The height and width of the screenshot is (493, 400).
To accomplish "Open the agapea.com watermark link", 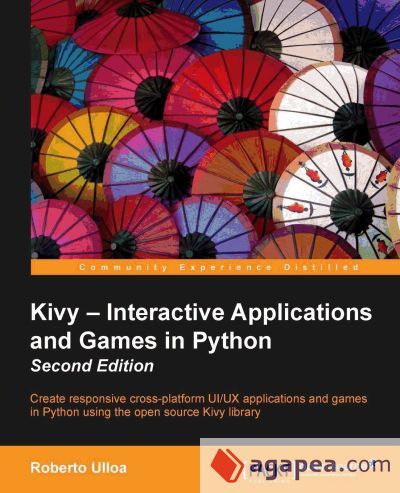I will click(x=300, y=465).
